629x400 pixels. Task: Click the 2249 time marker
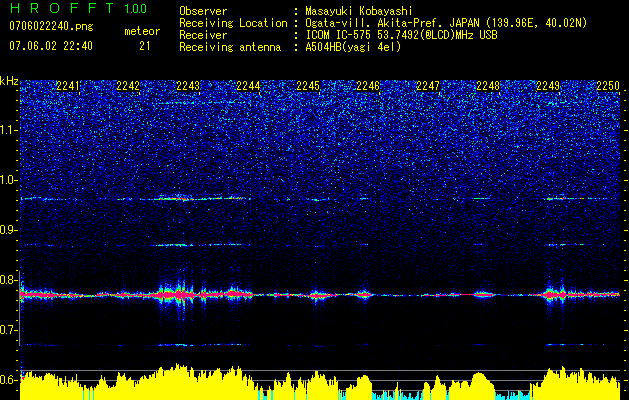[548, 86]
